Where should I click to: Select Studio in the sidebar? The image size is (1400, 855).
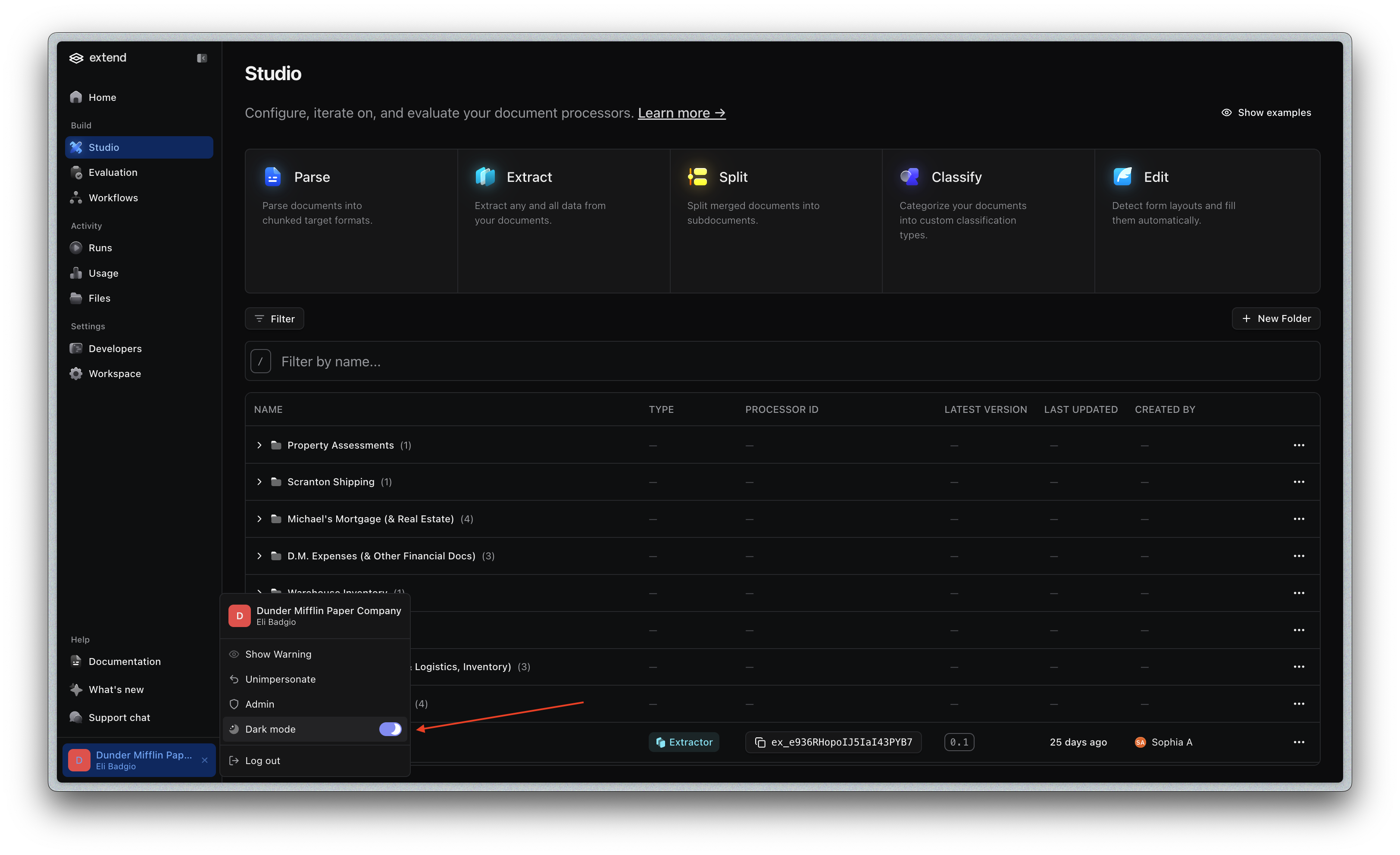click(139, 147)
